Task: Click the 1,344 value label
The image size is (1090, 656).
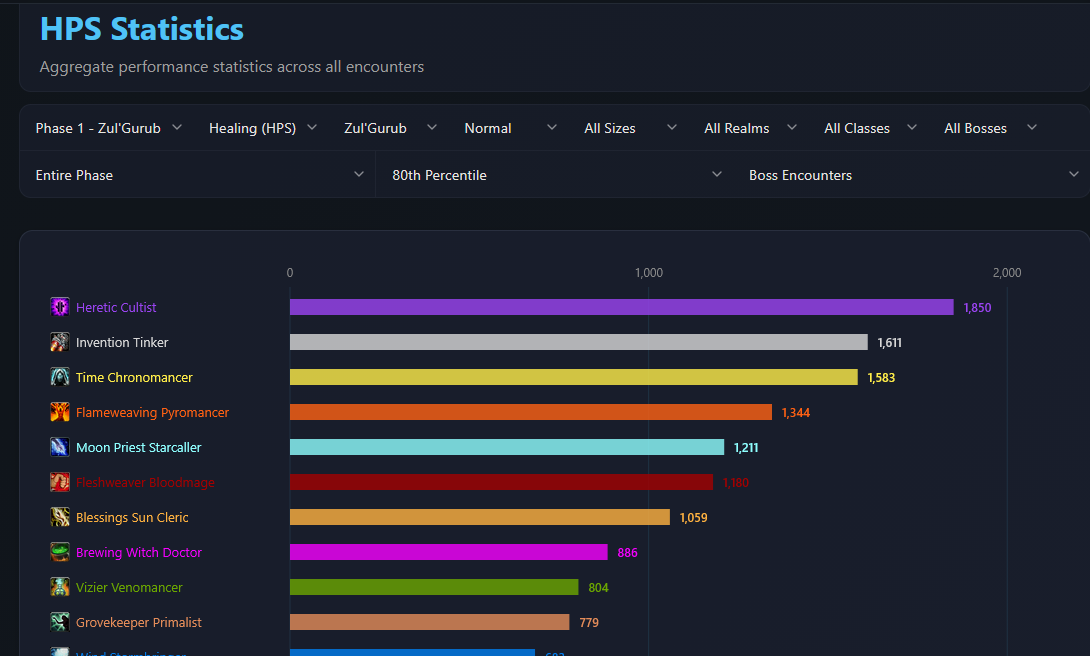Action: tap(796, 413)
